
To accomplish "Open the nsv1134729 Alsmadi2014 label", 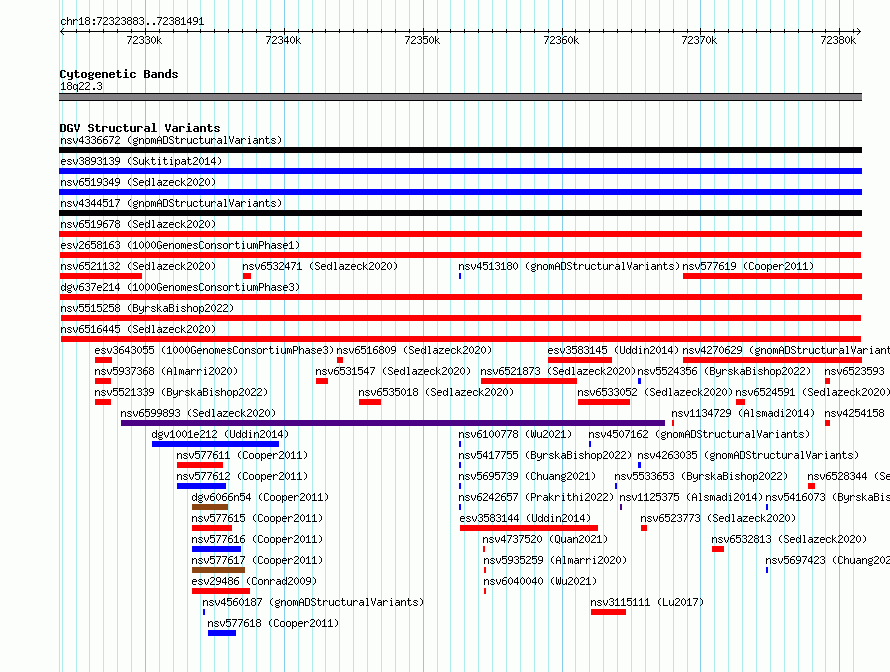I will tap(743, 413).
